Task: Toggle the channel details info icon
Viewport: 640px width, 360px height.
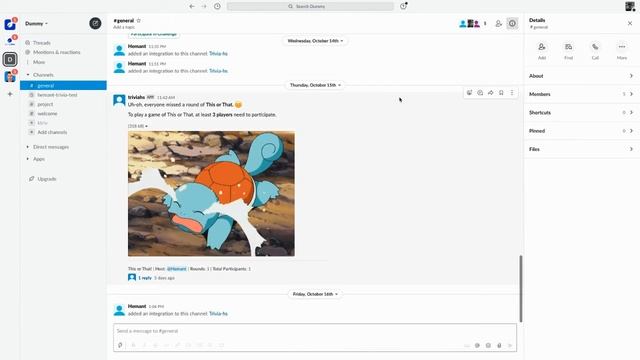Action: [x=512, y=24]
